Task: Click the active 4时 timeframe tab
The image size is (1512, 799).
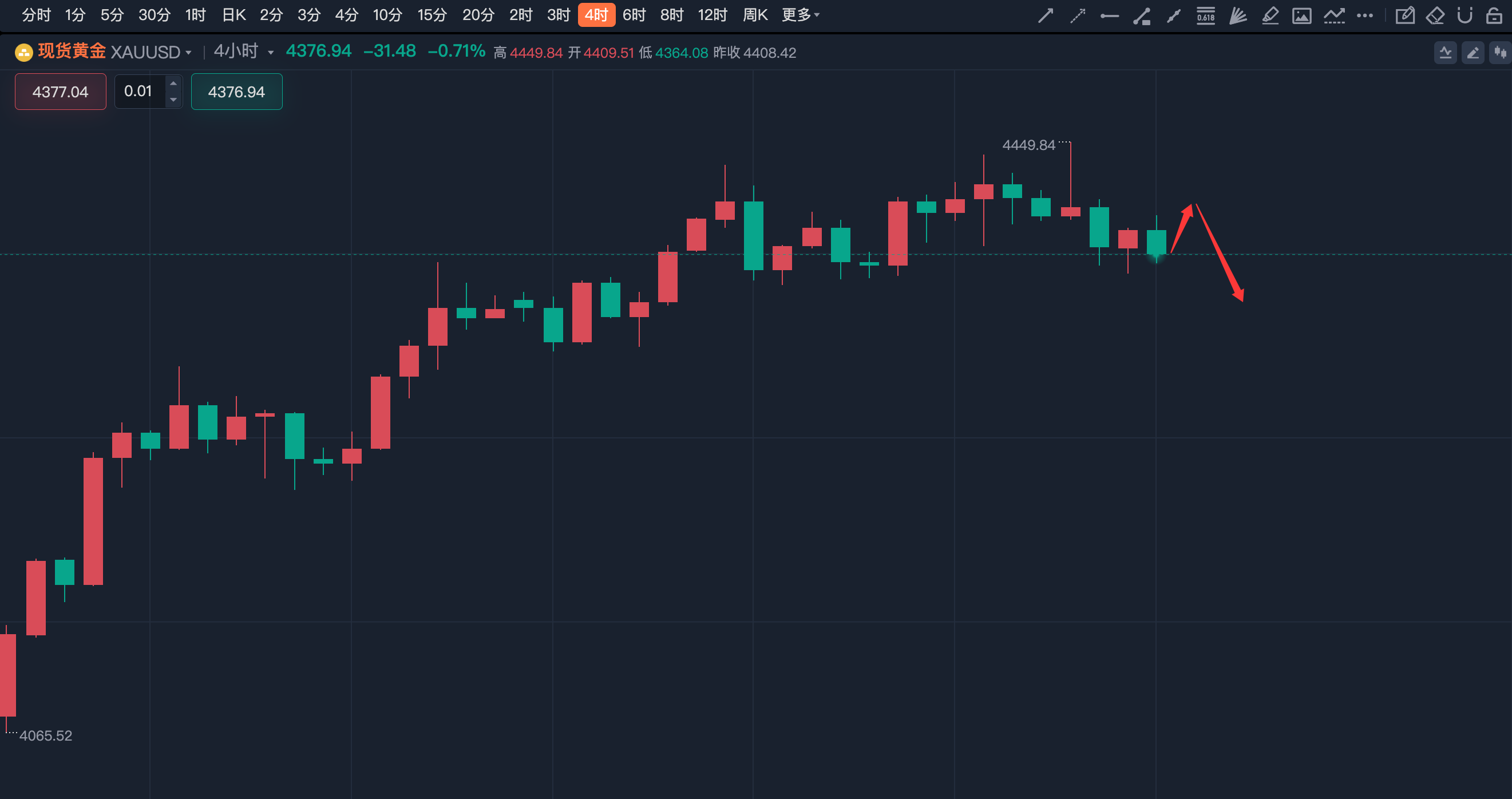Action: [x=596, y=15]
